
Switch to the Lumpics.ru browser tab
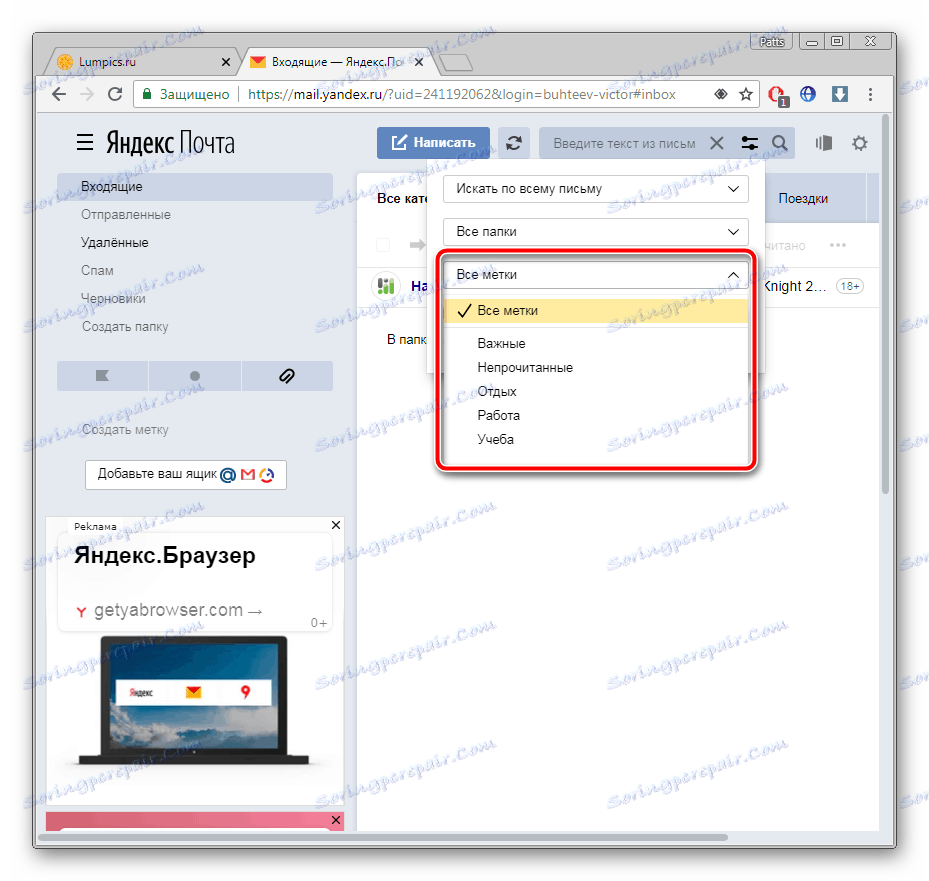(141, 62)
